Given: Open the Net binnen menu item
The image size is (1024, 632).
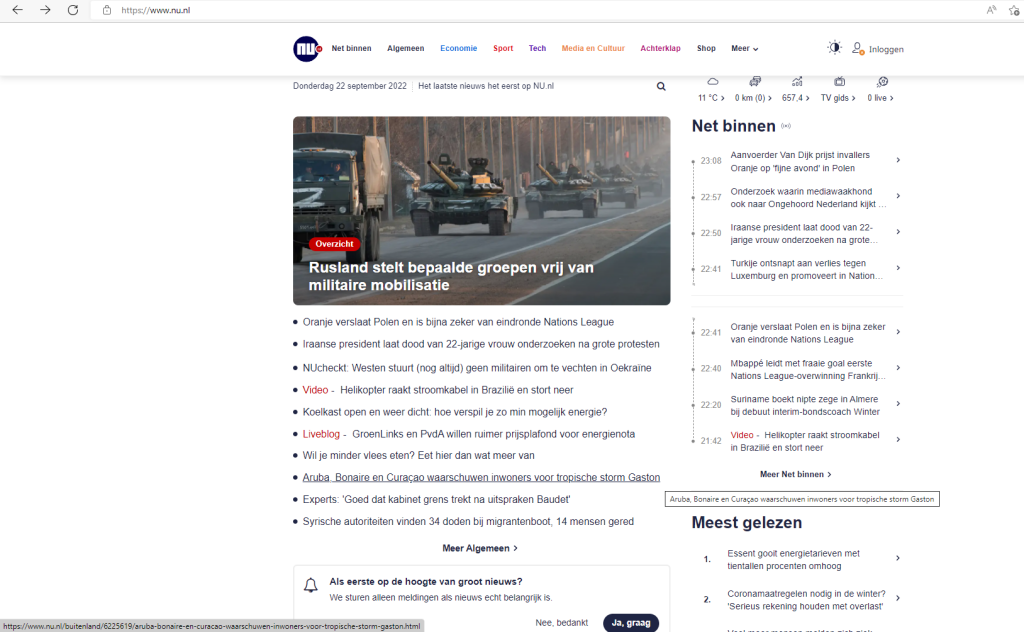Looking at the screenshot, I should [351, 48].
